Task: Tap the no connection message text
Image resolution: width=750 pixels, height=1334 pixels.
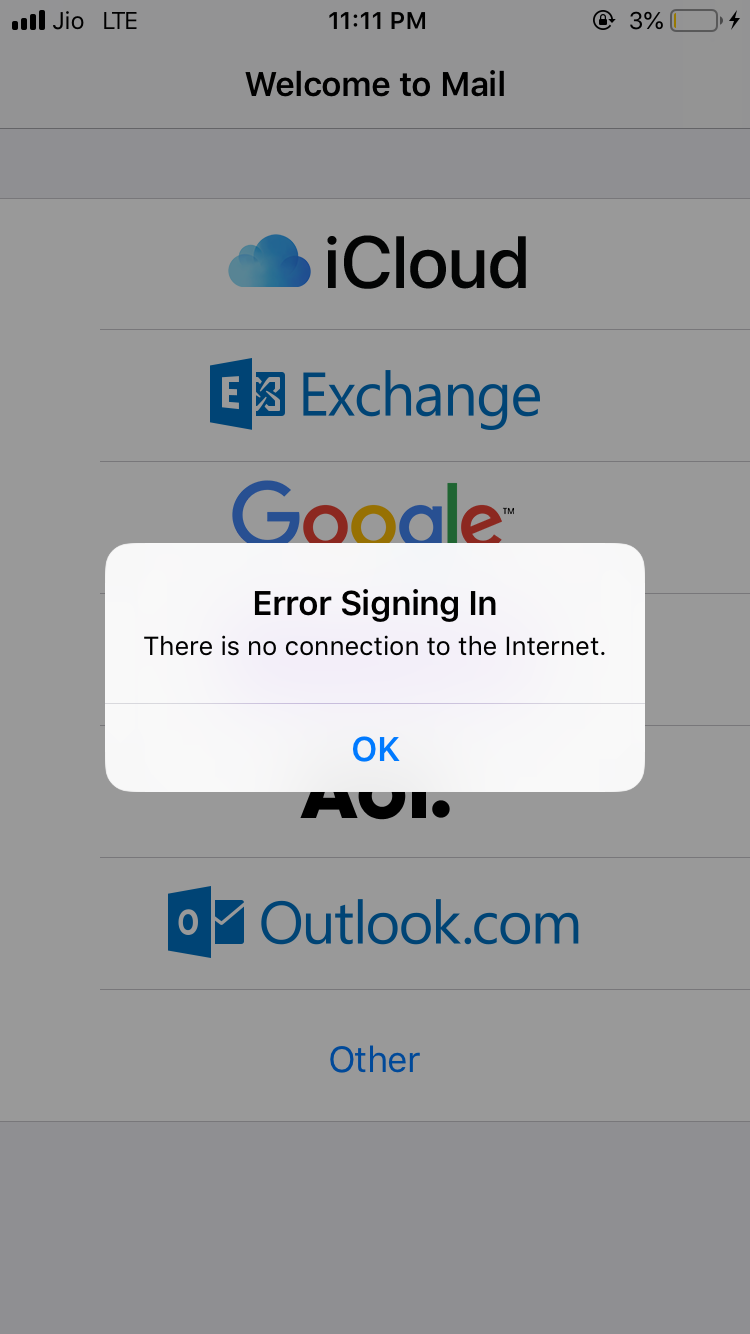Action: [x=375, y=646]
